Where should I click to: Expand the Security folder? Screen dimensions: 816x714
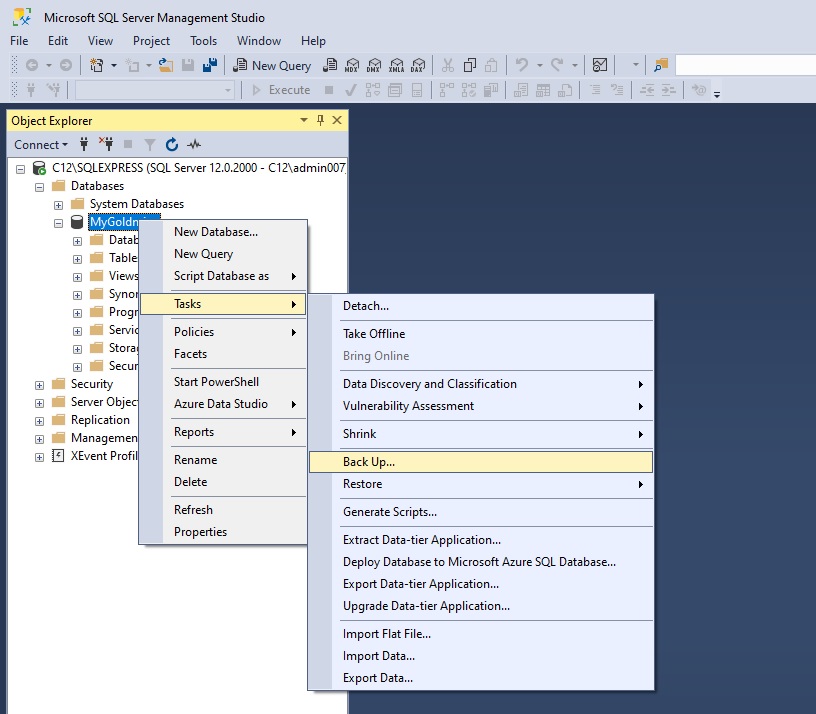[x=40, y=385]
